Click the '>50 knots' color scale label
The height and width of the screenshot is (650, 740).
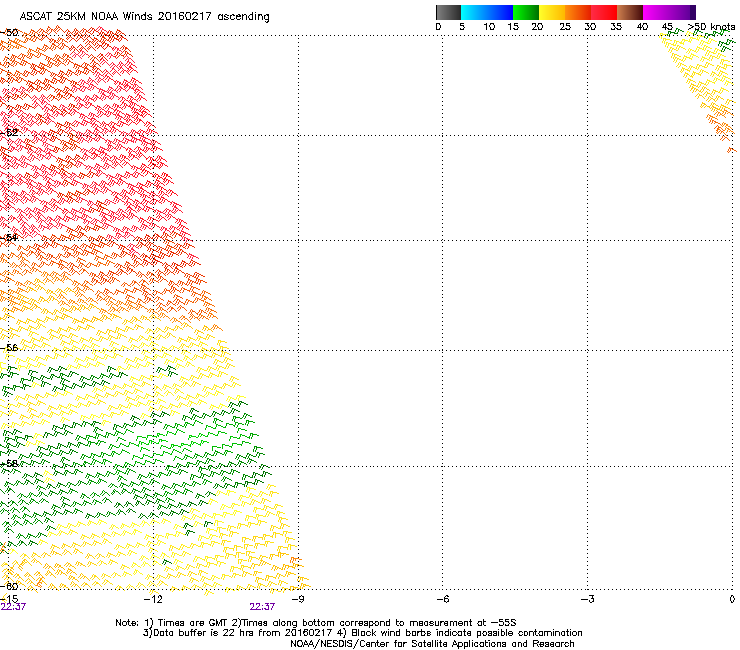[711, 27]
